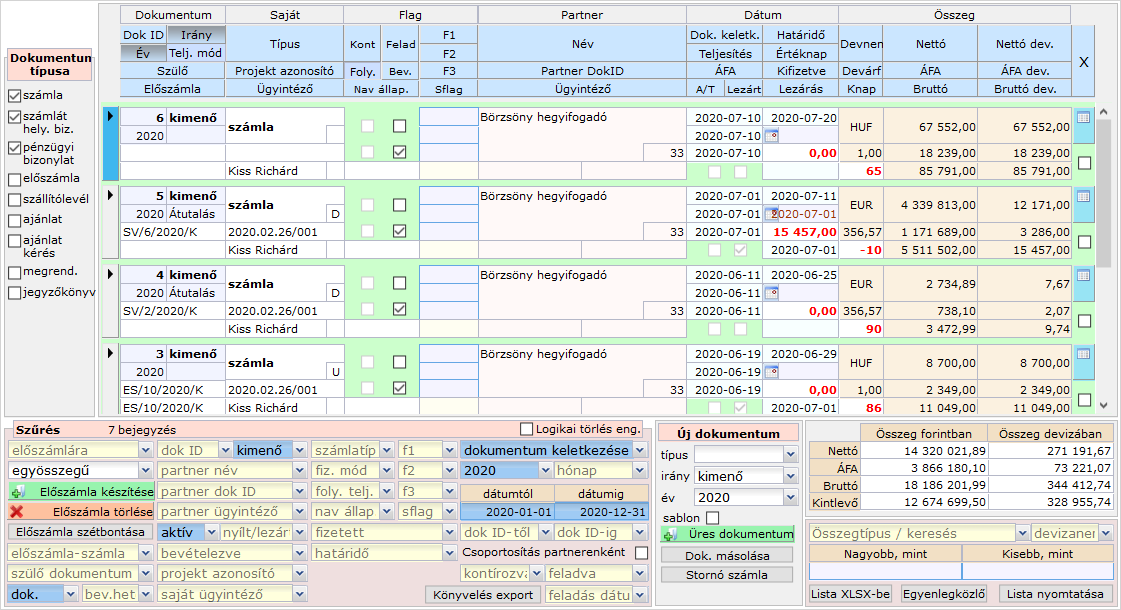The width and height of the screenshot is (1121, 610).
Task: Open the grid icon on document 6 row
Action: pyautogui.click(x=1084, y=117)
